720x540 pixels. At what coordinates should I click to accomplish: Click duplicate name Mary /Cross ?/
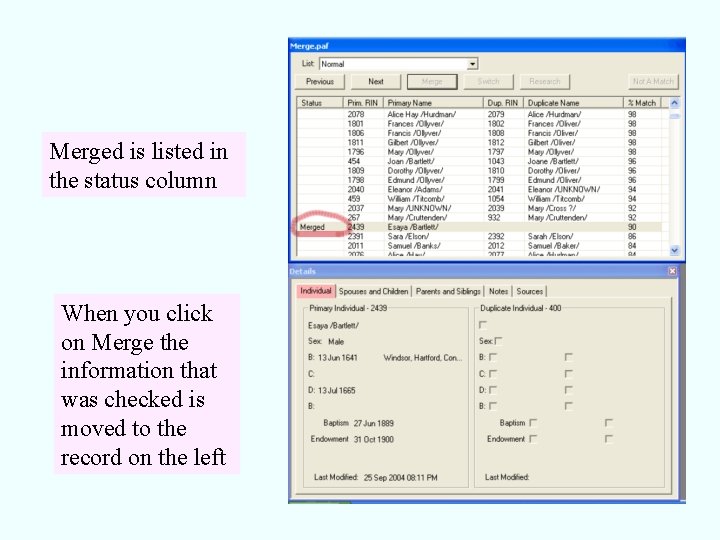coord(551,208)
